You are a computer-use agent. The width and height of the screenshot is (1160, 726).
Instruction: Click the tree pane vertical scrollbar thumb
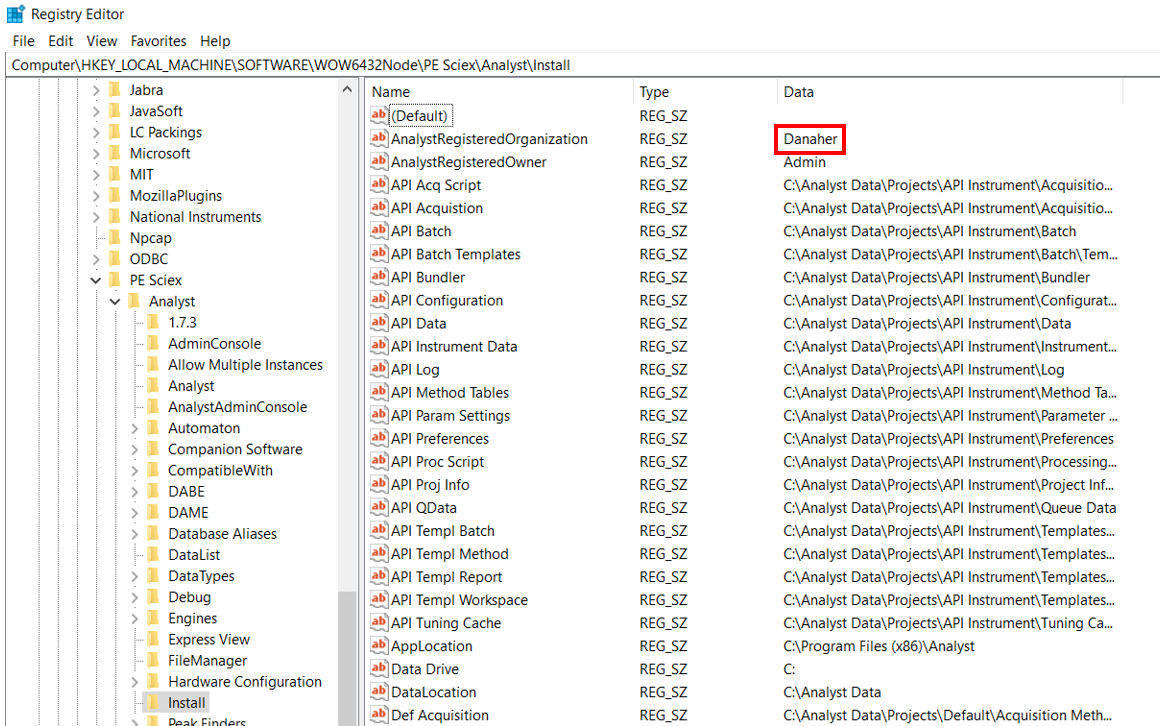[x=347, y=659]
